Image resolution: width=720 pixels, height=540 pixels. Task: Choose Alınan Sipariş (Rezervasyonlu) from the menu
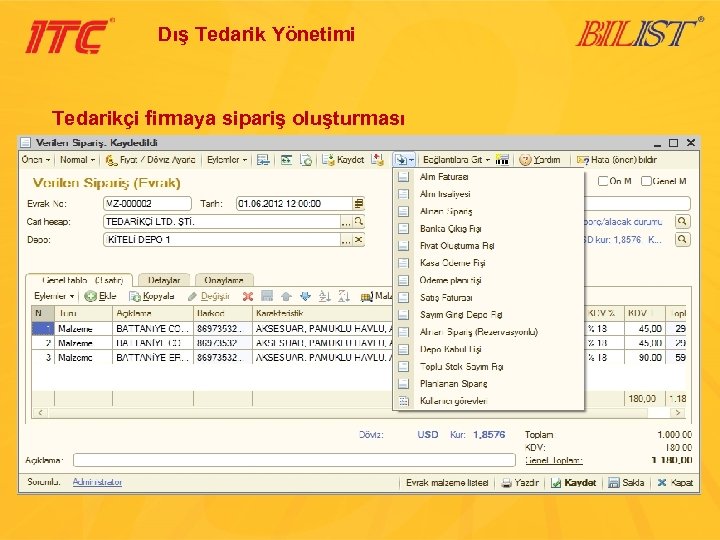pyautogui.click(x=489, y=332)
